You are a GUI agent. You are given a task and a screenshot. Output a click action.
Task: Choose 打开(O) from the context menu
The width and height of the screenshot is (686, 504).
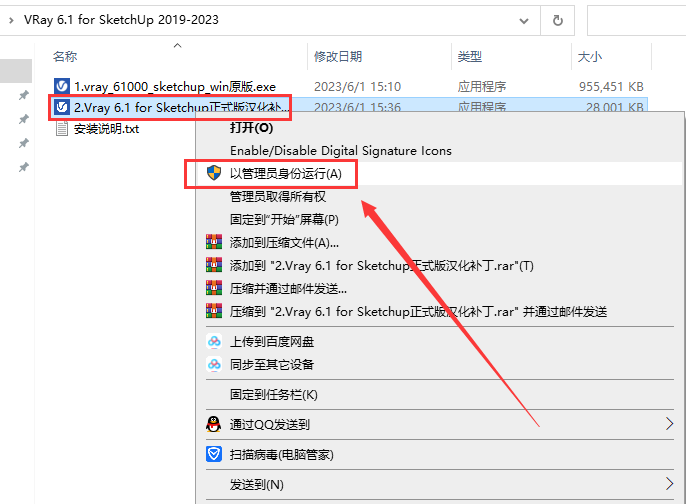point(251,127)
